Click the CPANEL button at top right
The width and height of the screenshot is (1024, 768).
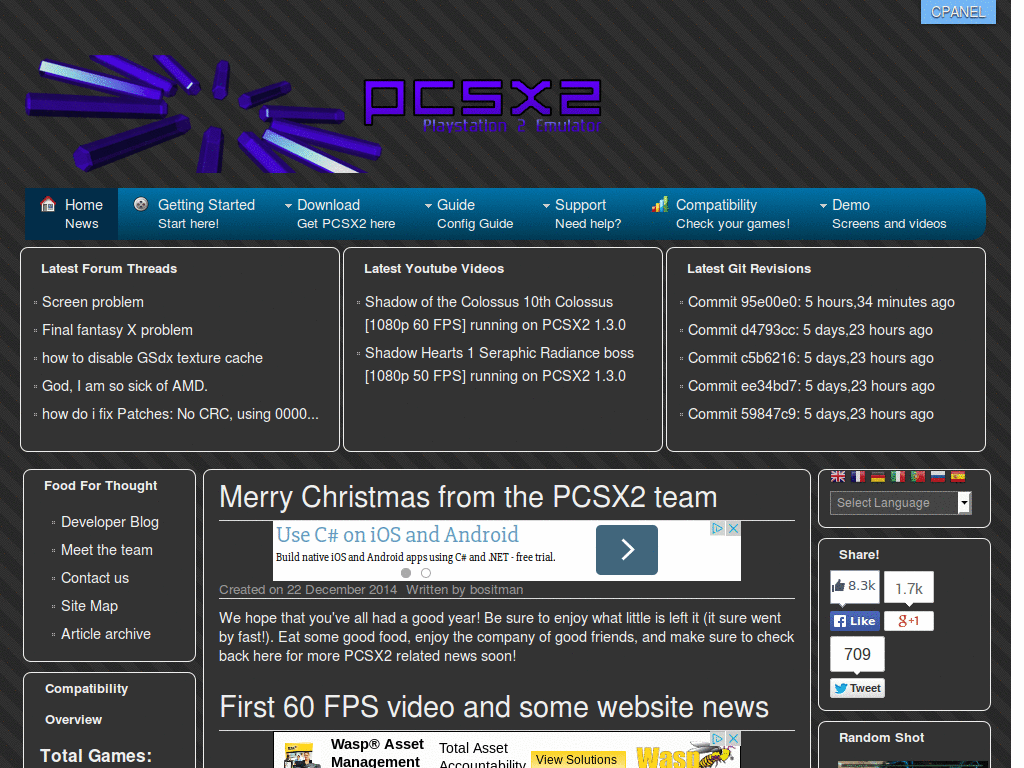point(957,12)
